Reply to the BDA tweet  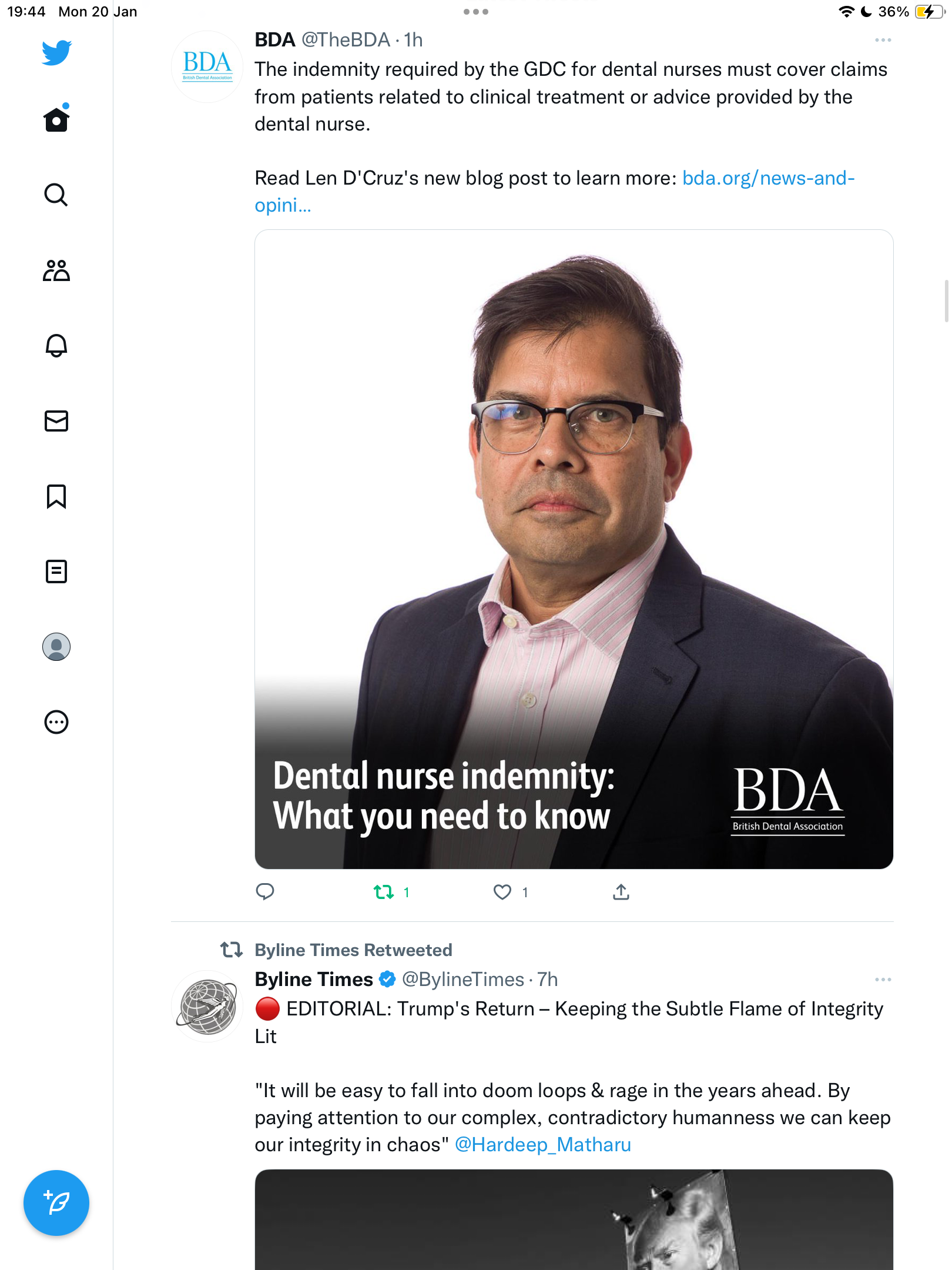(x=265, y=892)
